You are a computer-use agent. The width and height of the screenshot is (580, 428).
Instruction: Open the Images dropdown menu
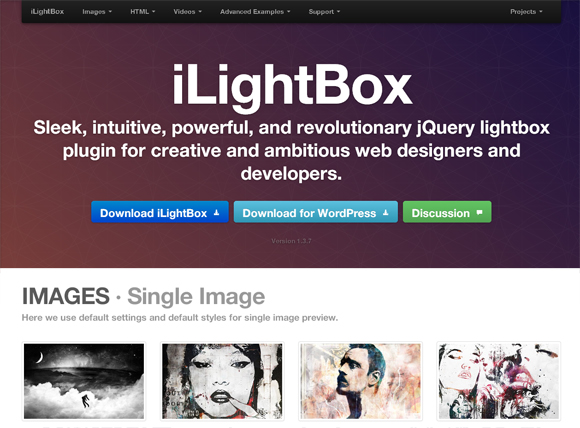click(x=97, y=12)
